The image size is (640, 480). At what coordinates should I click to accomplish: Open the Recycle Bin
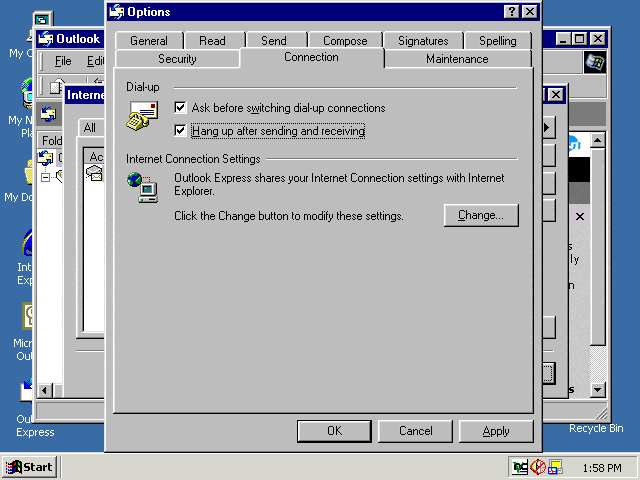tap(596, 428)
